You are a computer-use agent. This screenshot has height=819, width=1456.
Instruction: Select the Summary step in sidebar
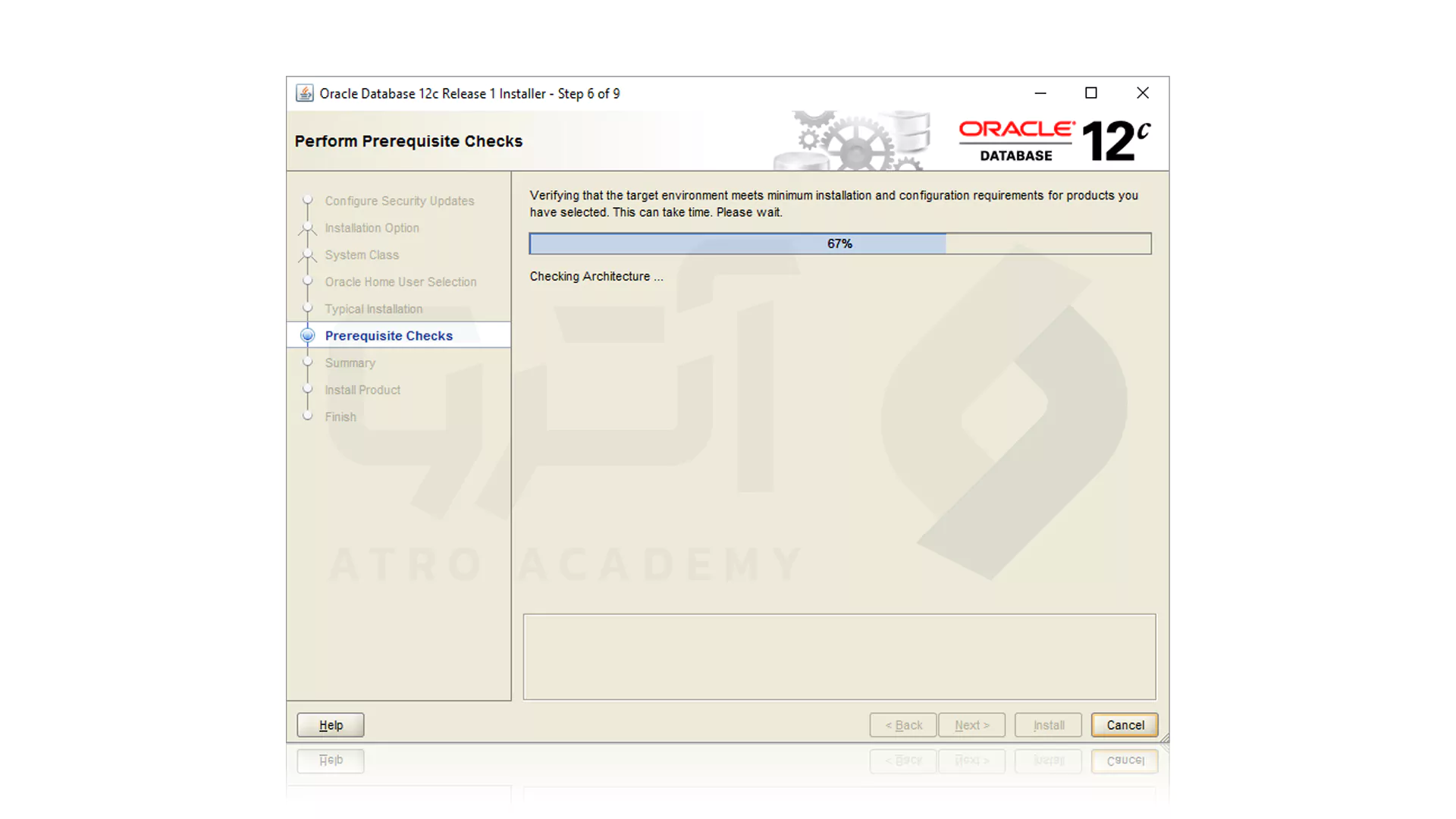tap(350, 362)
